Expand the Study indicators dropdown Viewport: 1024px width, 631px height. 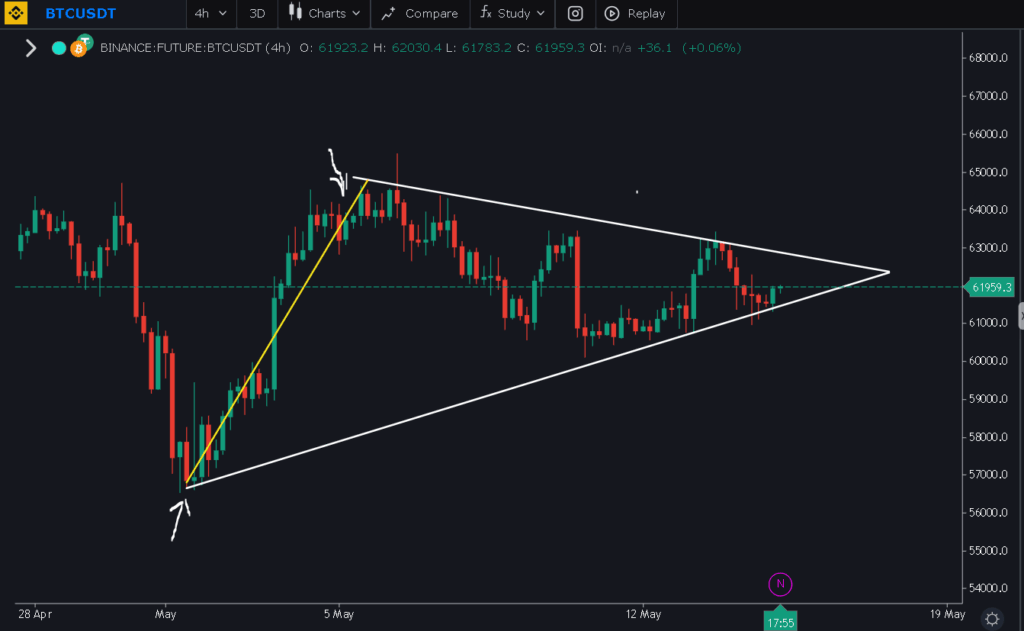(x=514, y=14)
